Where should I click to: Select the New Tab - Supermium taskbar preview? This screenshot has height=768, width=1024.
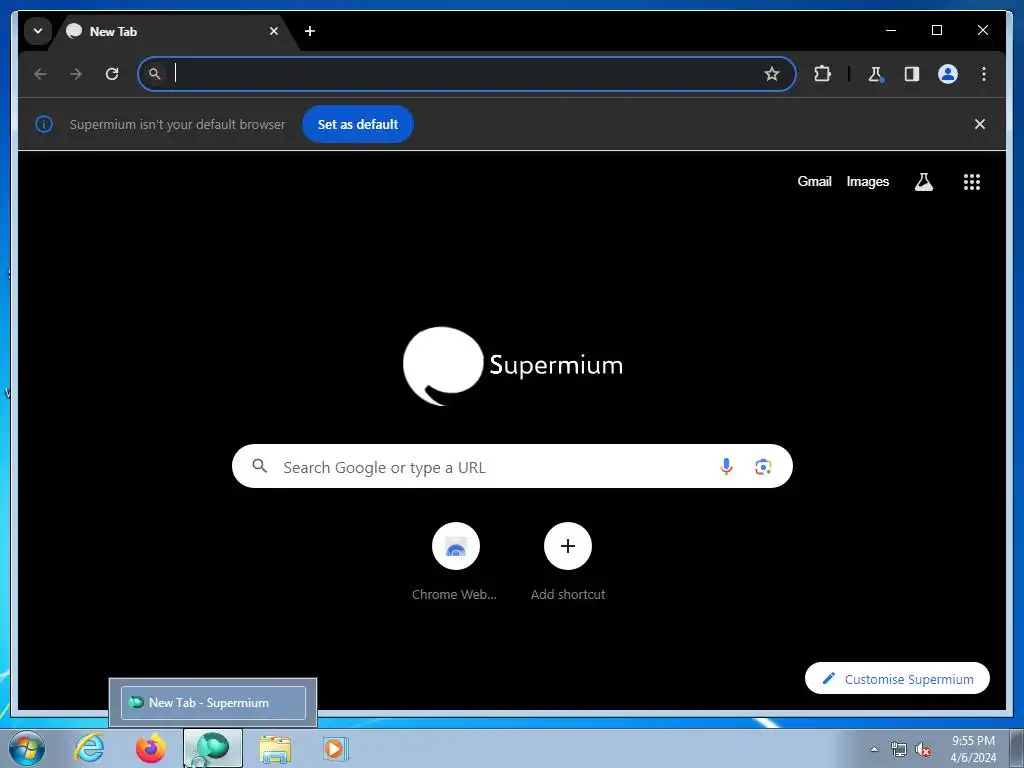(213, 703)
